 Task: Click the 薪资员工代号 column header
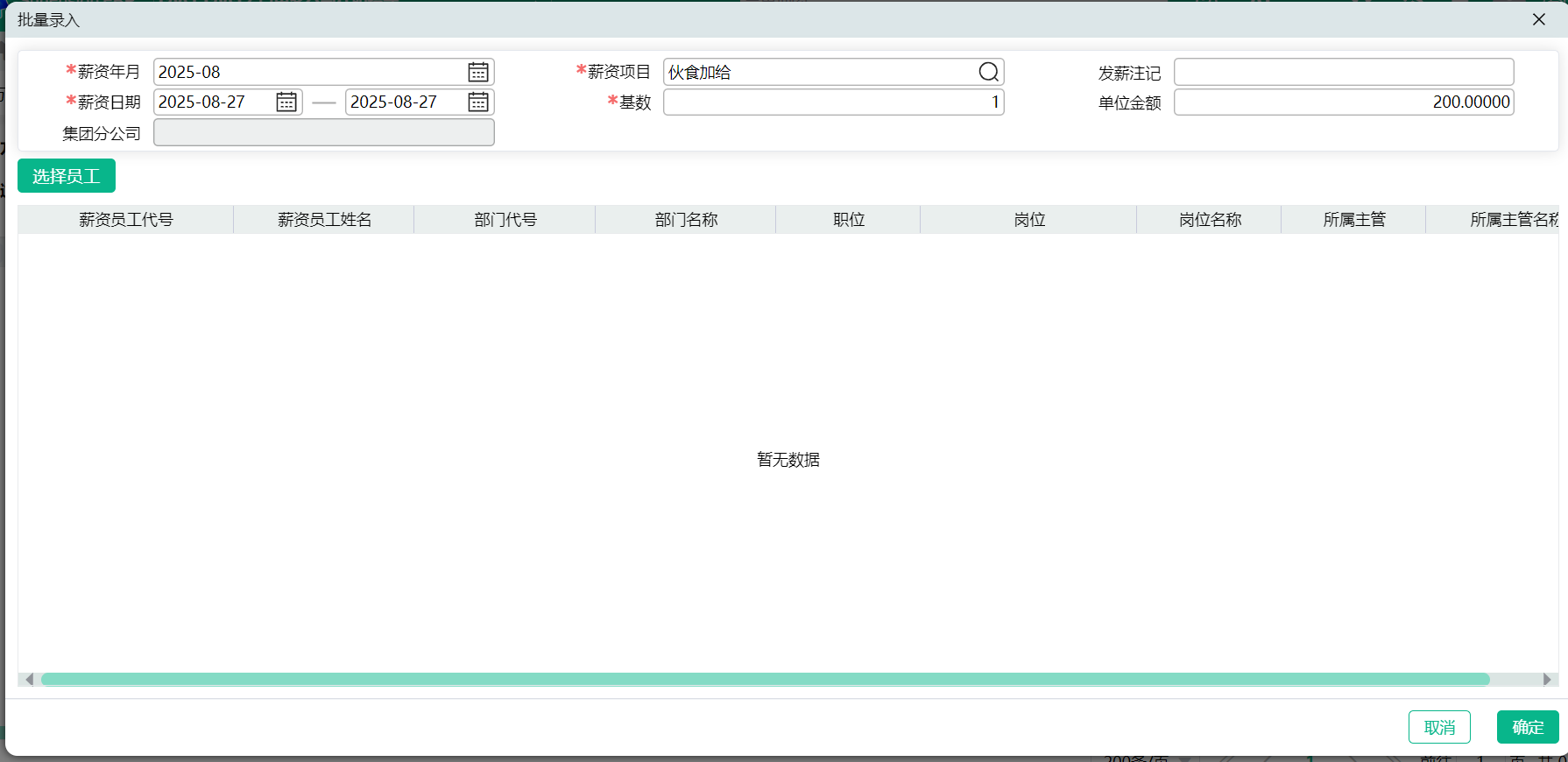click(x=126, y=220)
